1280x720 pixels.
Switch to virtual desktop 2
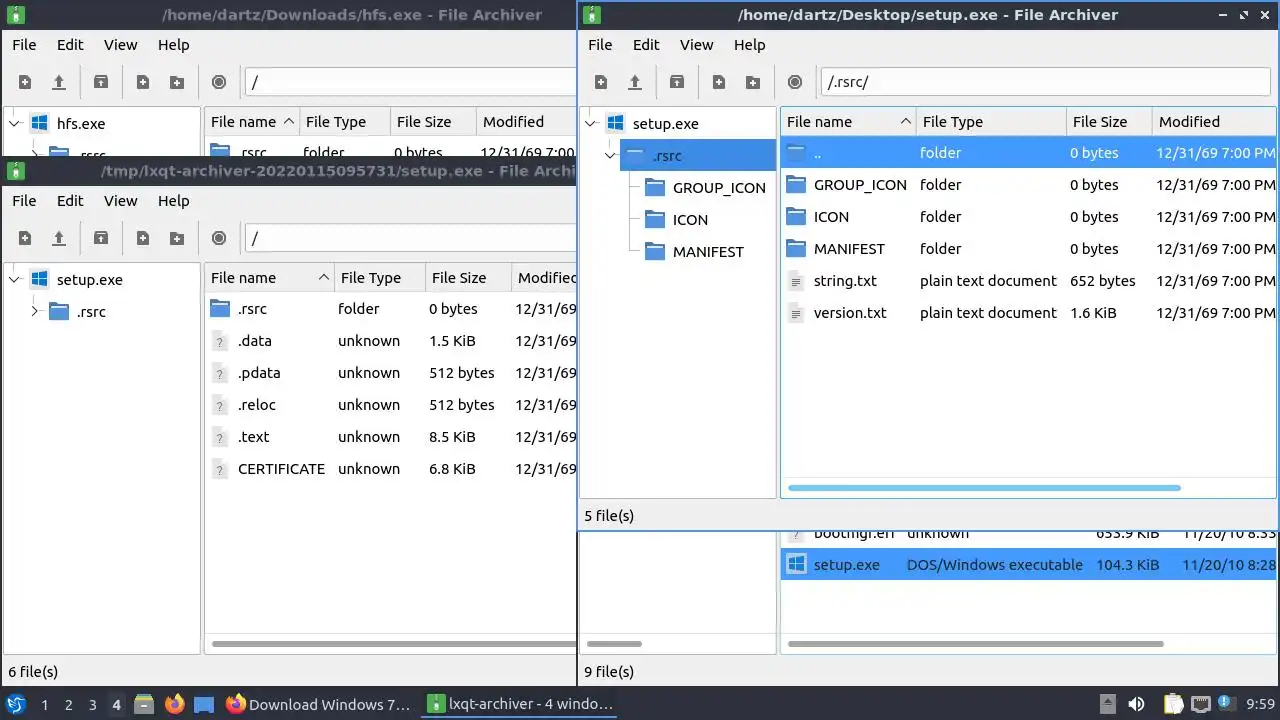68,704
